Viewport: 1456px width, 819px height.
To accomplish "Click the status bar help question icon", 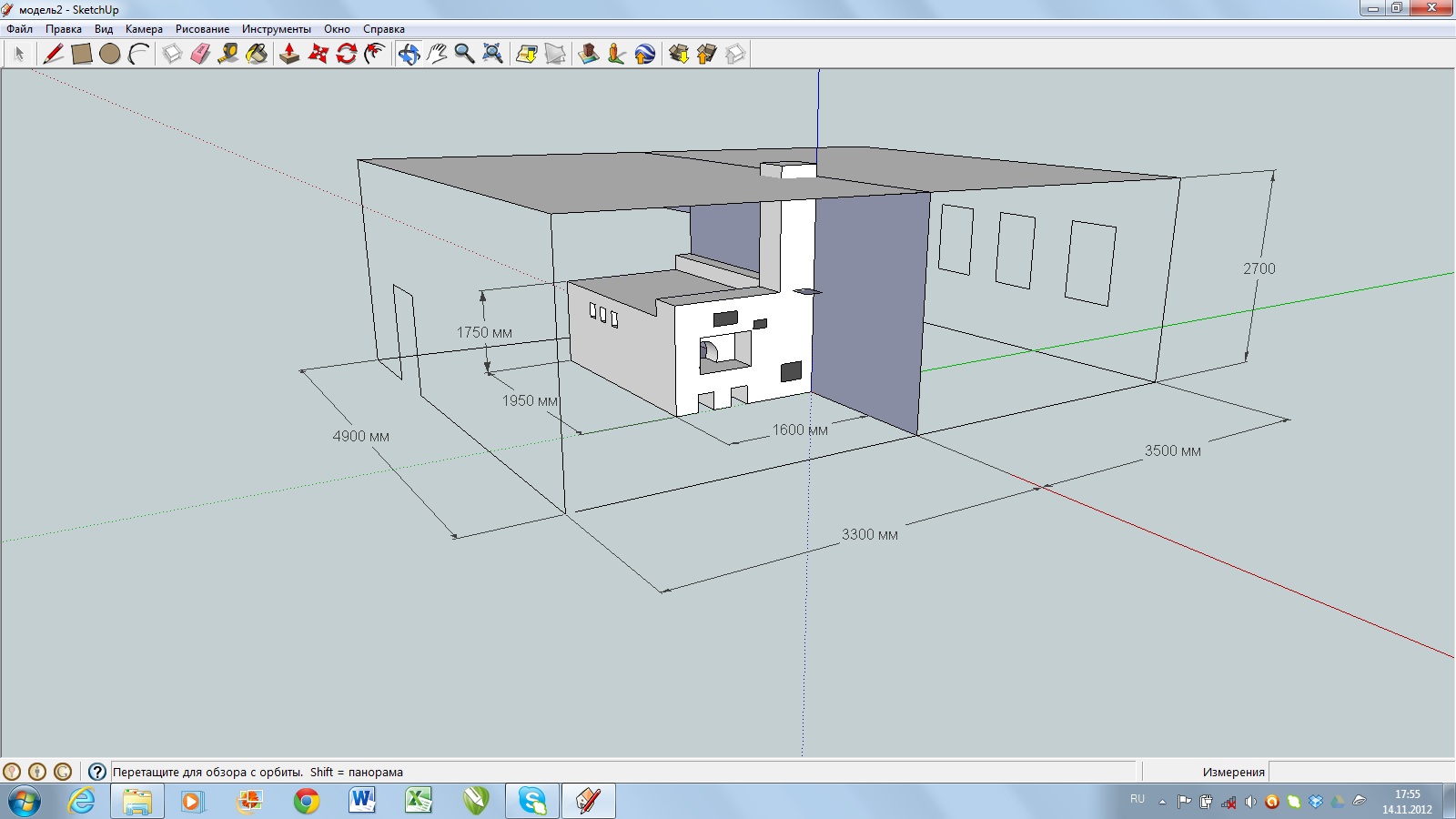I will click(97, 772).
